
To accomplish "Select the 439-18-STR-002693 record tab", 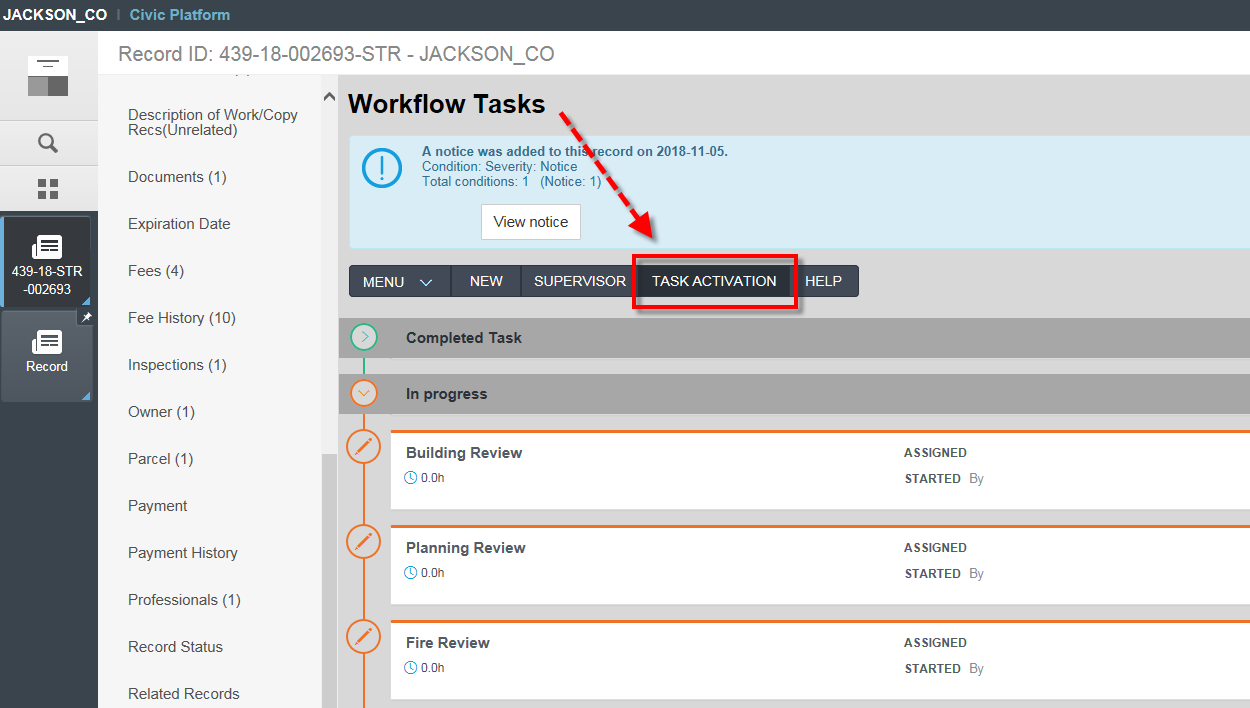I will [47, 263].
